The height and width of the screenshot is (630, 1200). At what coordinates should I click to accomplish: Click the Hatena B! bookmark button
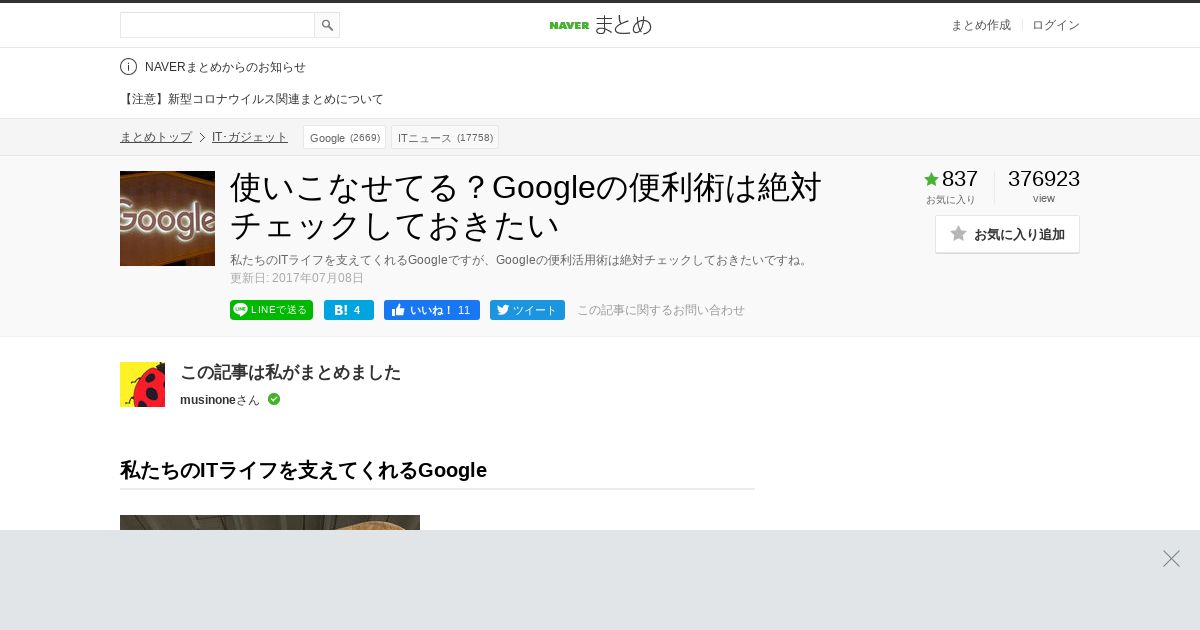click(349, 310)
